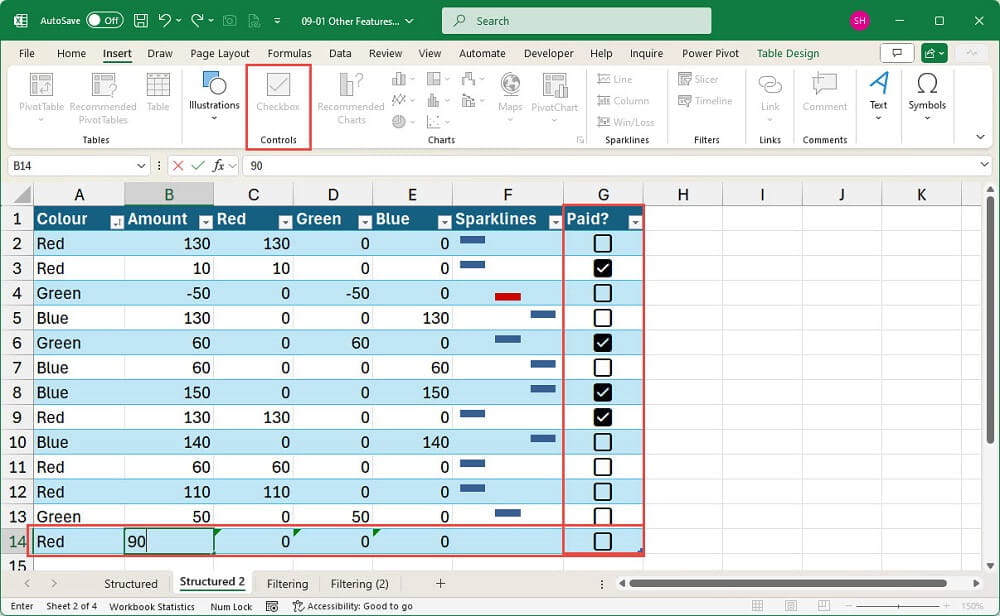Confirm formula entry with checkmark icon
Image resolution: width=1000 pixels, height=616 pixels.
198,166
